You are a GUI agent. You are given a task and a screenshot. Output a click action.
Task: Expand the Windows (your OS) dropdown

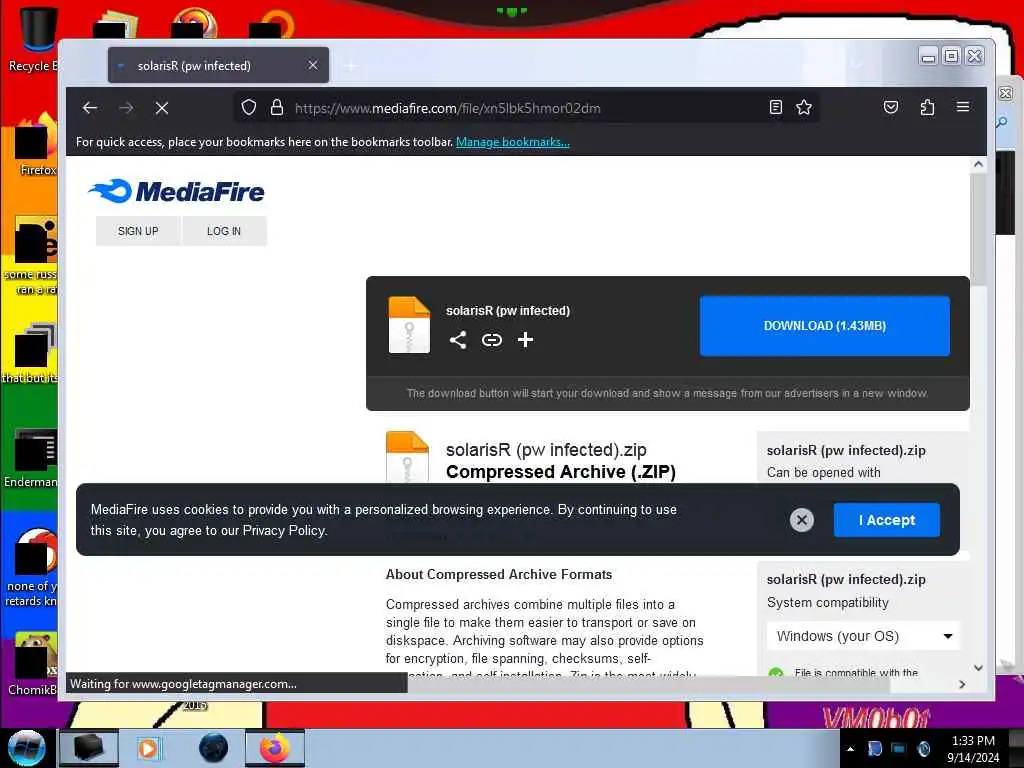(x=863, y=636)
